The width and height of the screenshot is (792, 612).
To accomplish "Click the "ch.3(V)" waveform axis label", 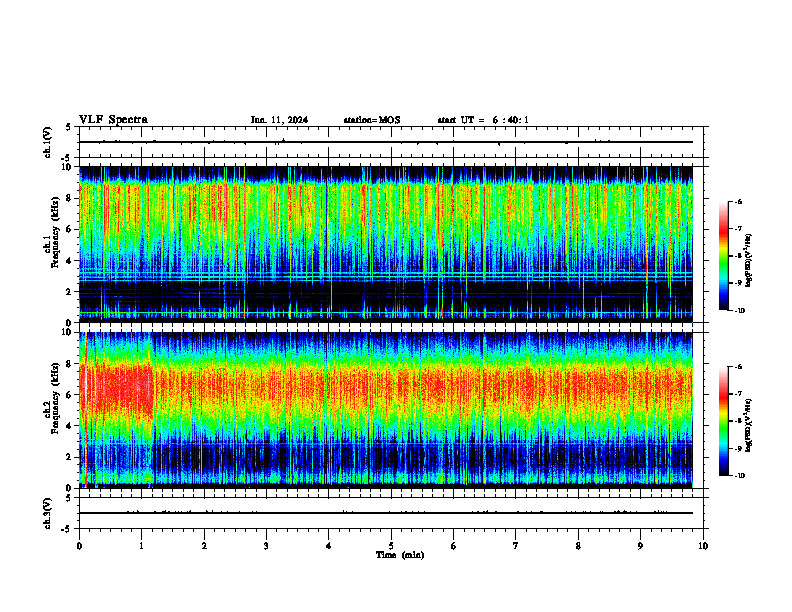I will click(x=48, y=514).
